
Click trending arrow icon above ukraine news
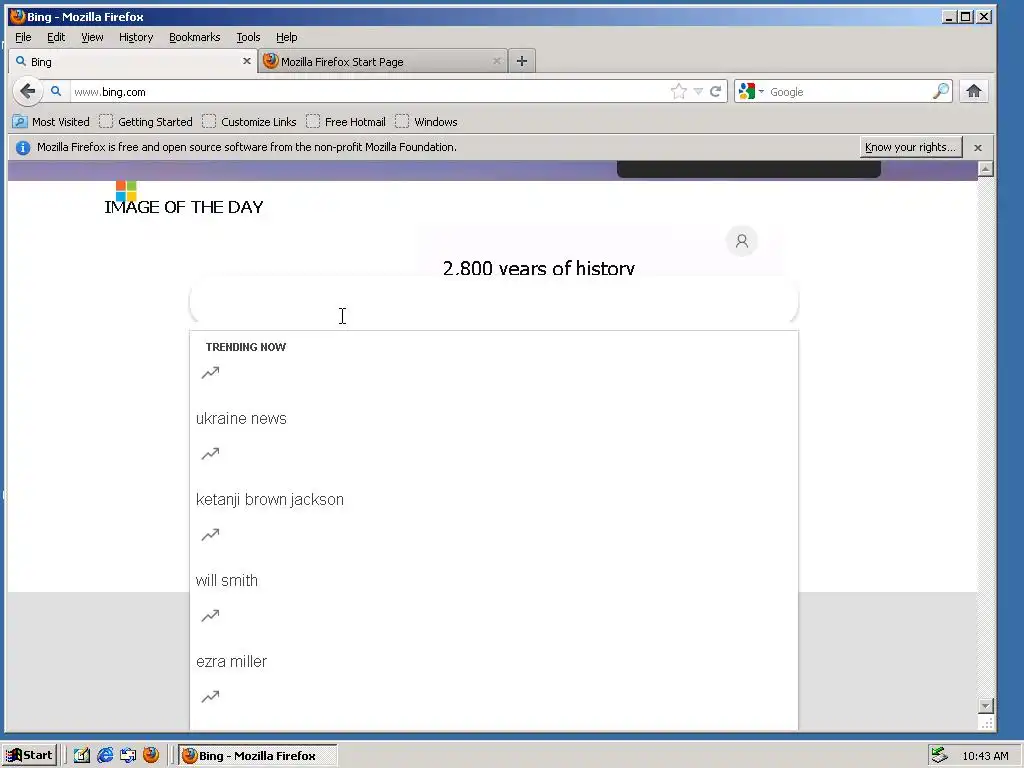click(x=210, y=373)
